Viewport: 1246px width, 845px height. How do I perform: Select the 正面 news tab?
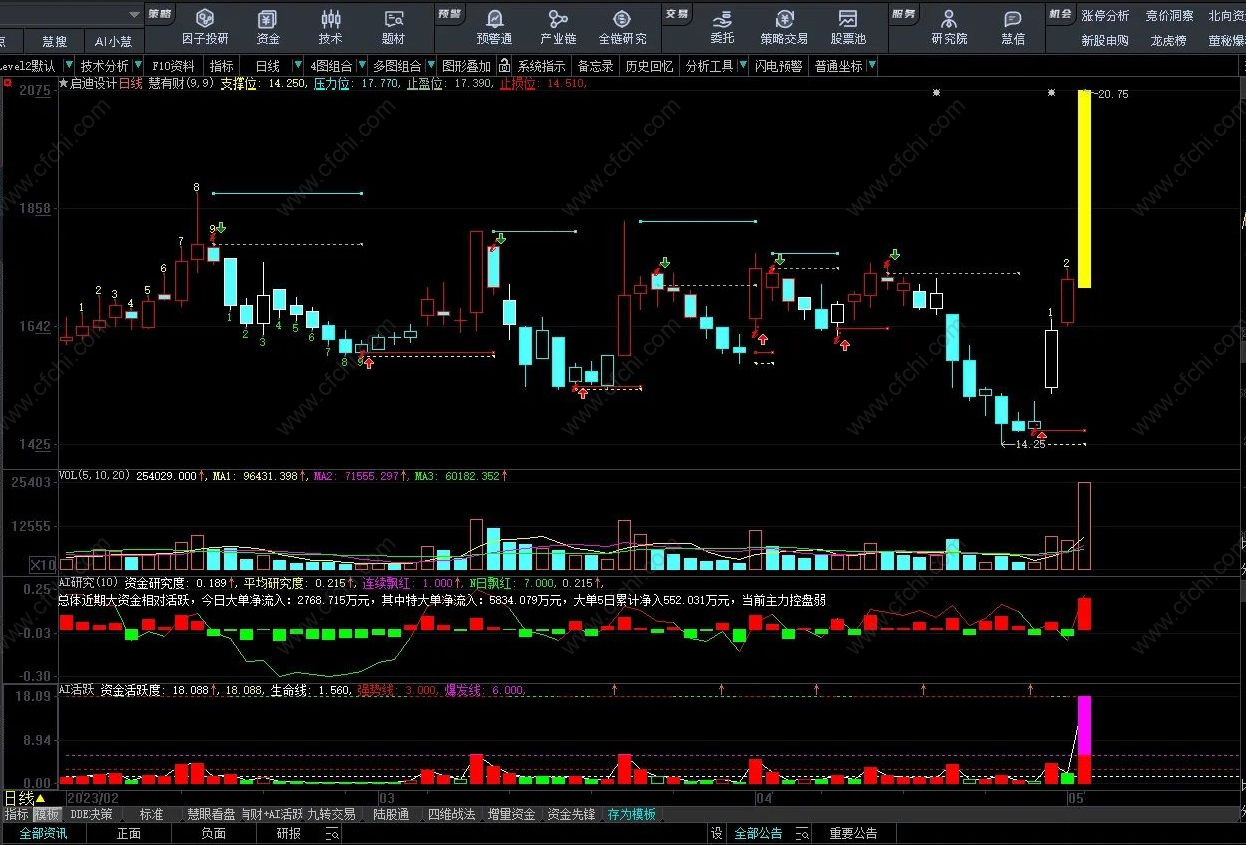pyautogui.click(x=129, y=833)
